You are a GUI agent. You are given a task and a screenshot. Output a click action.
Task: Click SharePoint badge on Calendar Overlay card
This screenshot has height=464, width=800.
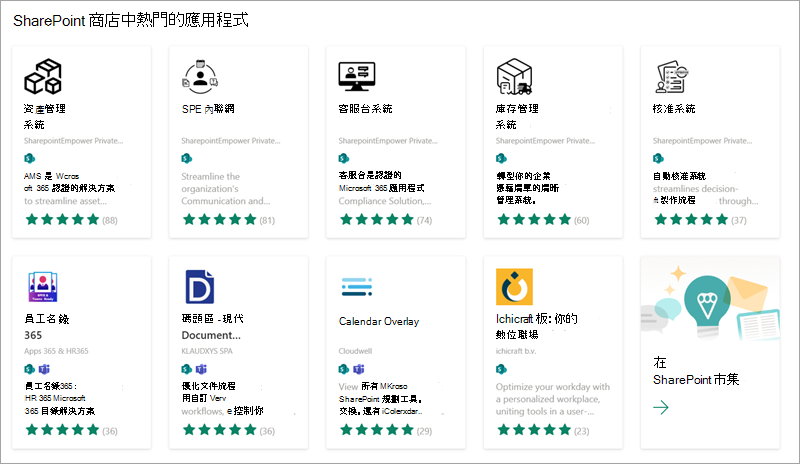(344, 369)
